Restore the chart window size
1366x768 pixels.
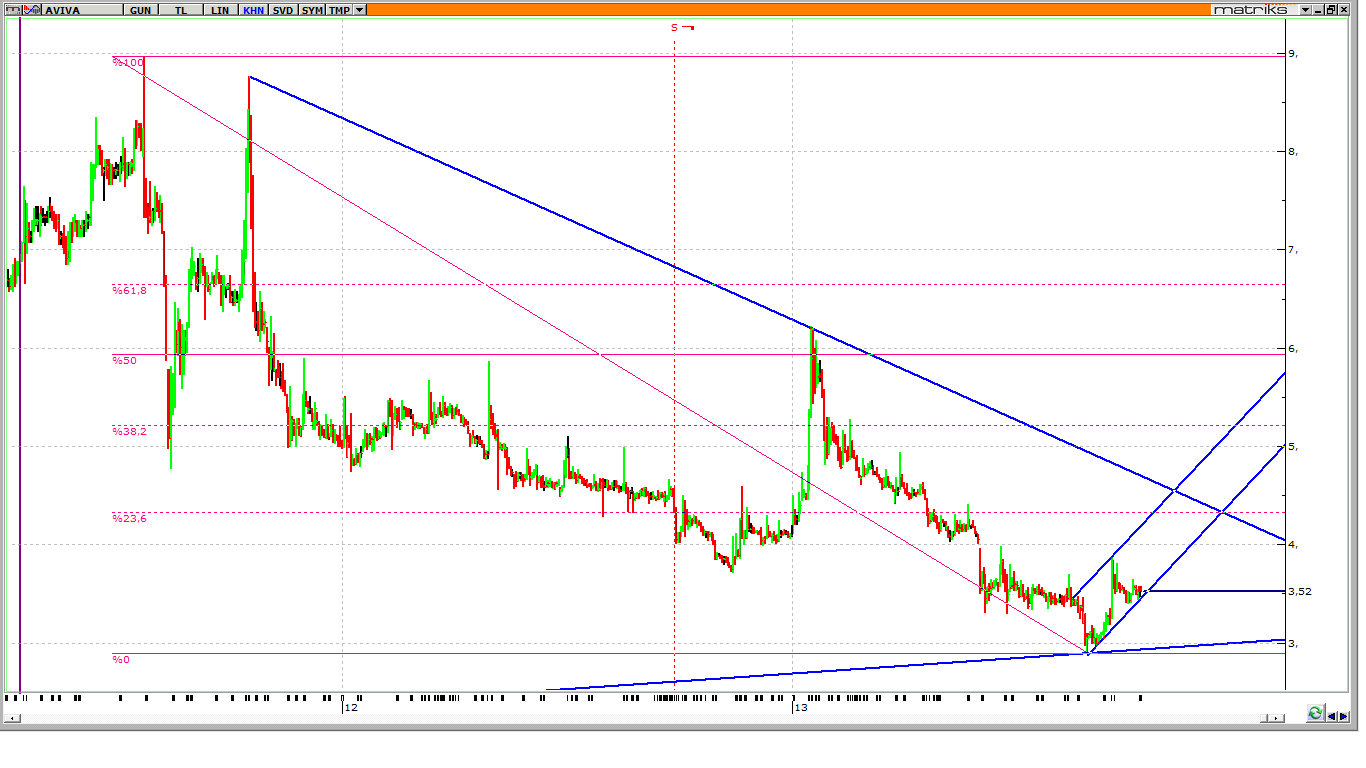click(x=1332, y=9)
